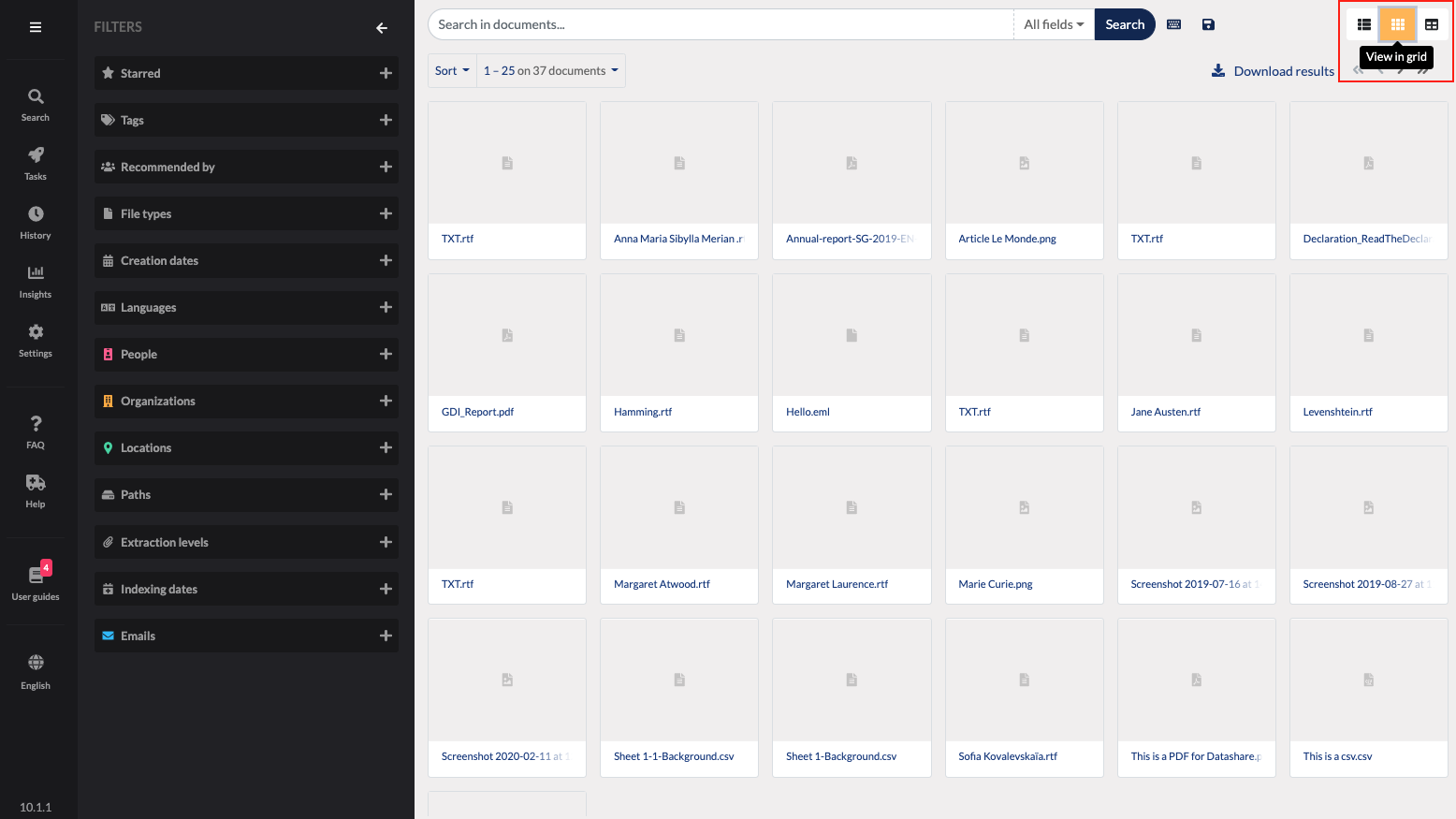The image size is (1456, 819).
Task: Open Settings with the gear icon
Action: 36,340
